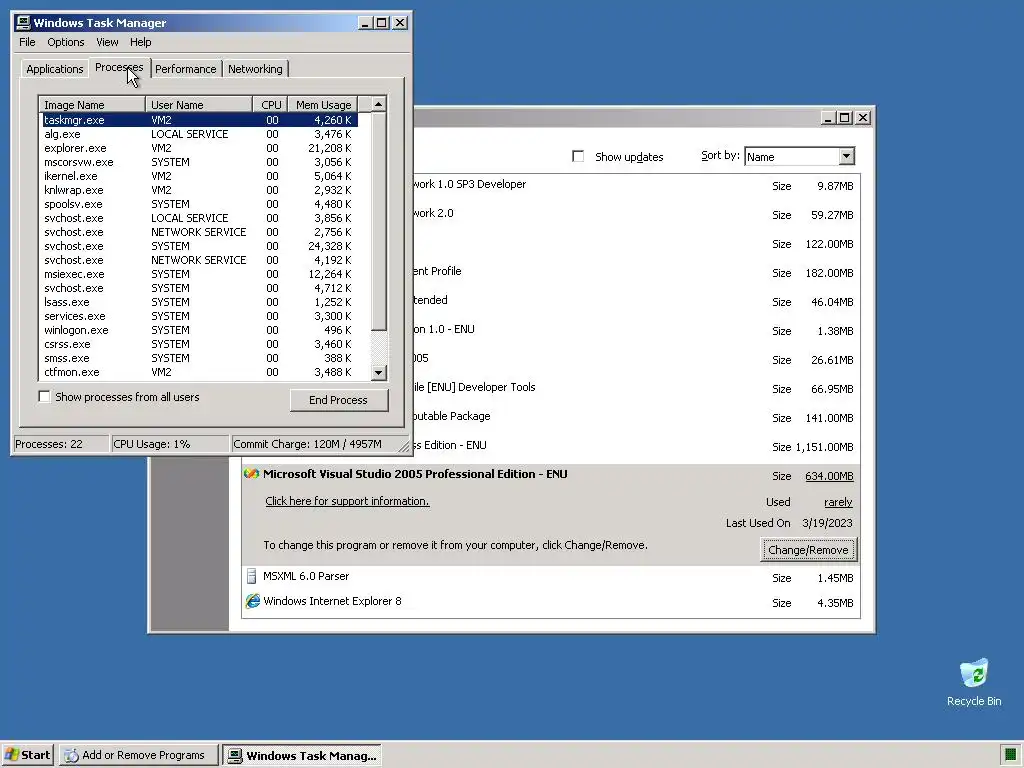Screen dimensions: 1024x768
Task: Select the program entry sized 1,151.00MB
Action: click(637, 447)
